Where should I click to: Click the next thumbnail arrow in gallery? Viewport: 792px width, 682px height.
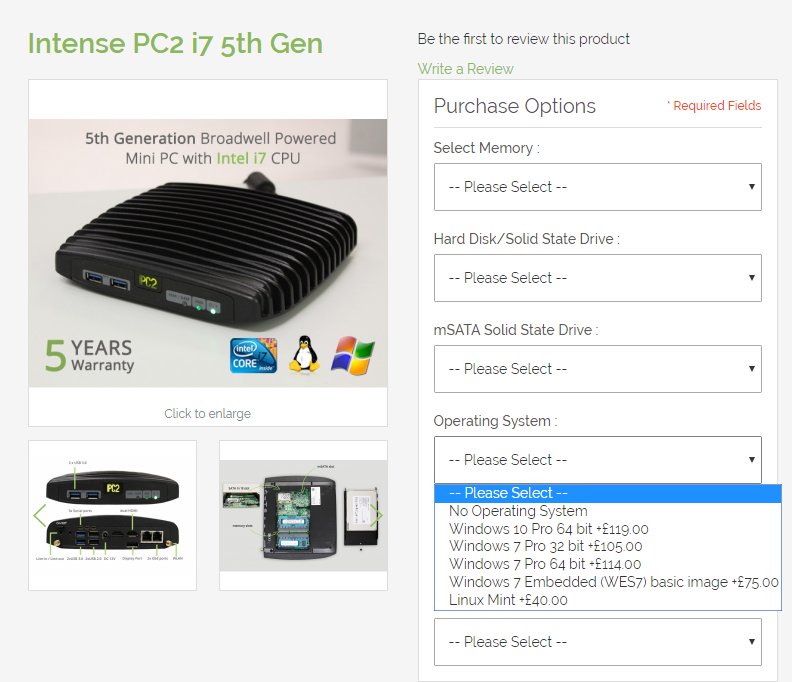(x=376, y=515)
